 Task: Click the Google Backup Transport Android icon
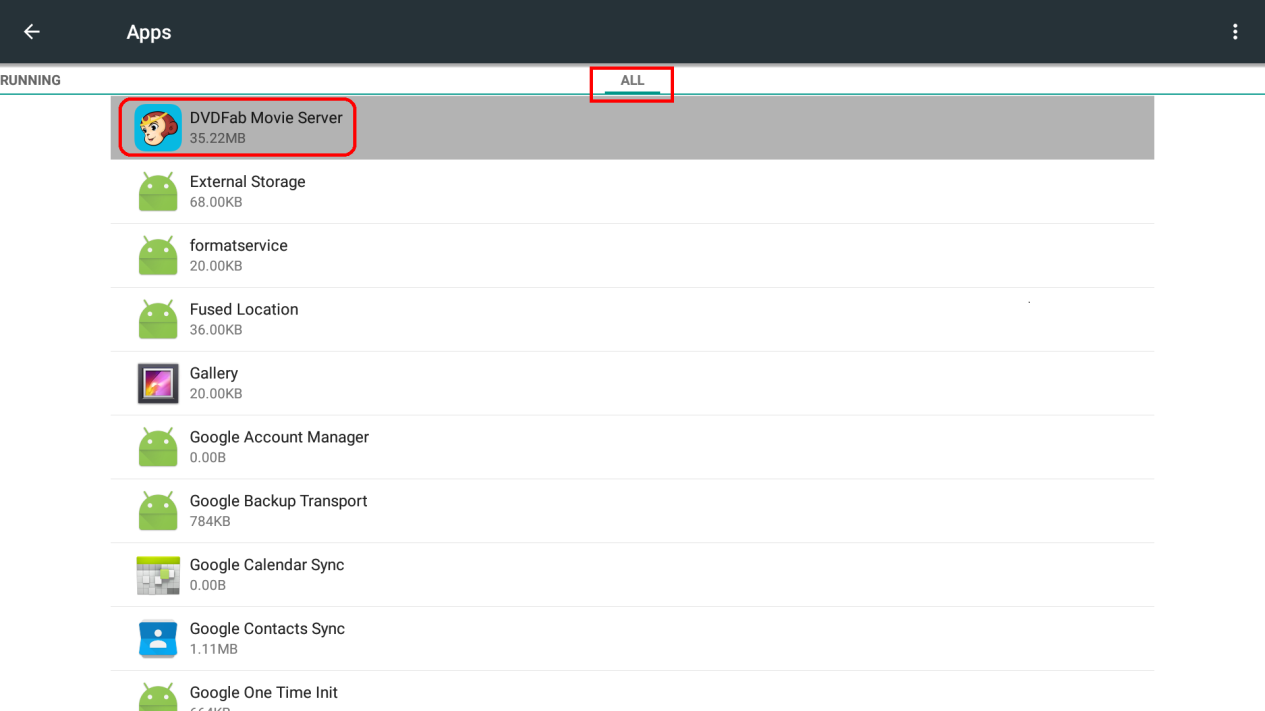pyautogui.click(x=158, y=511)
